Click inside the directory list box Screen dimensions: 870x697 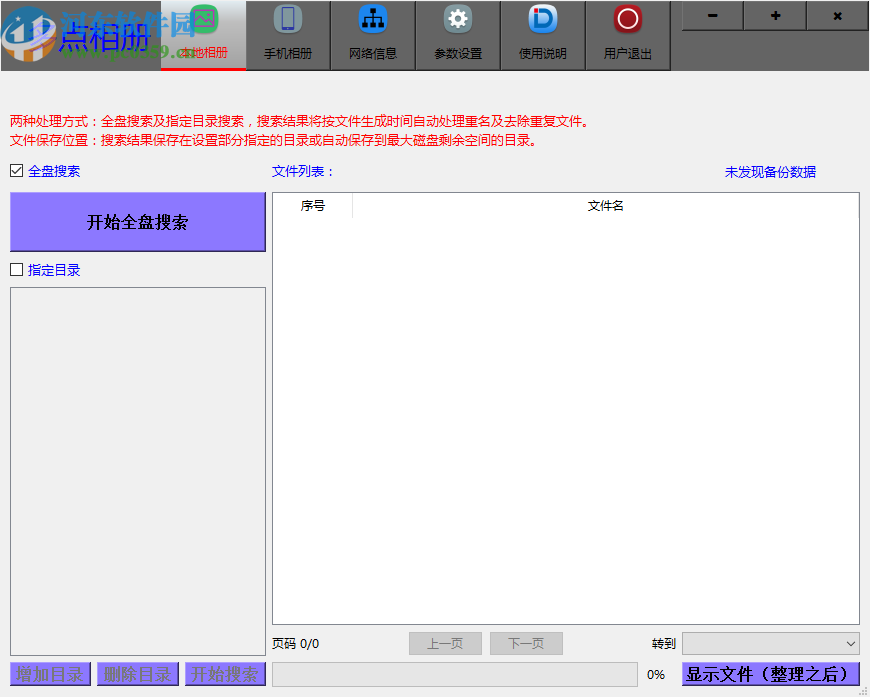point(138,470)
